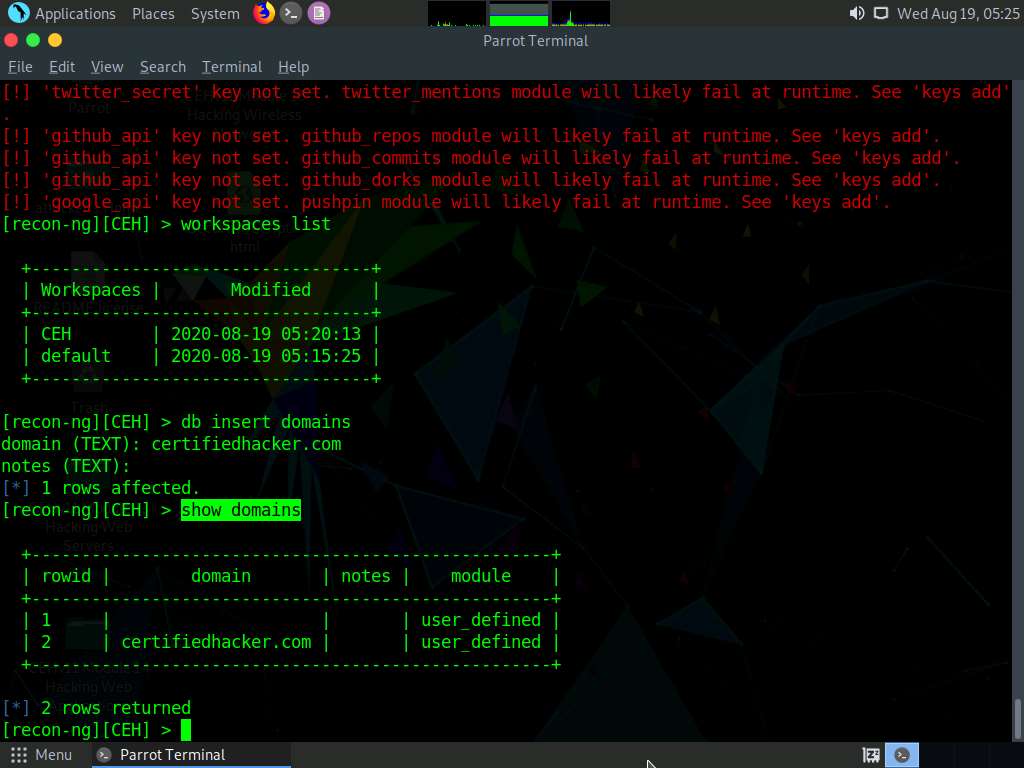Click the github_dorks module warning line

tap(471, 180)
